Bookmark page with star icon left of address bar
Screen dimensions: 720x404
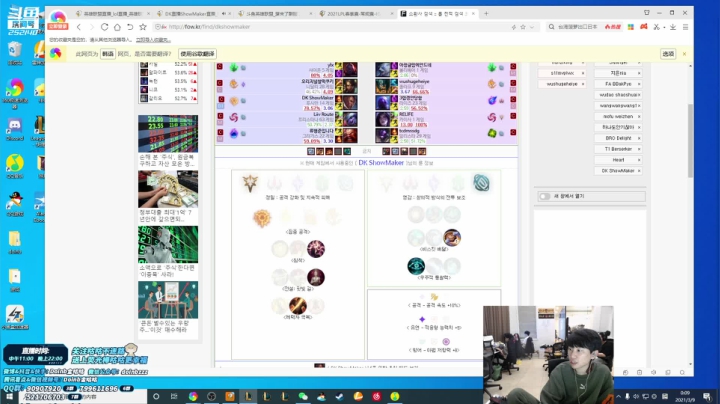point(143,27)
